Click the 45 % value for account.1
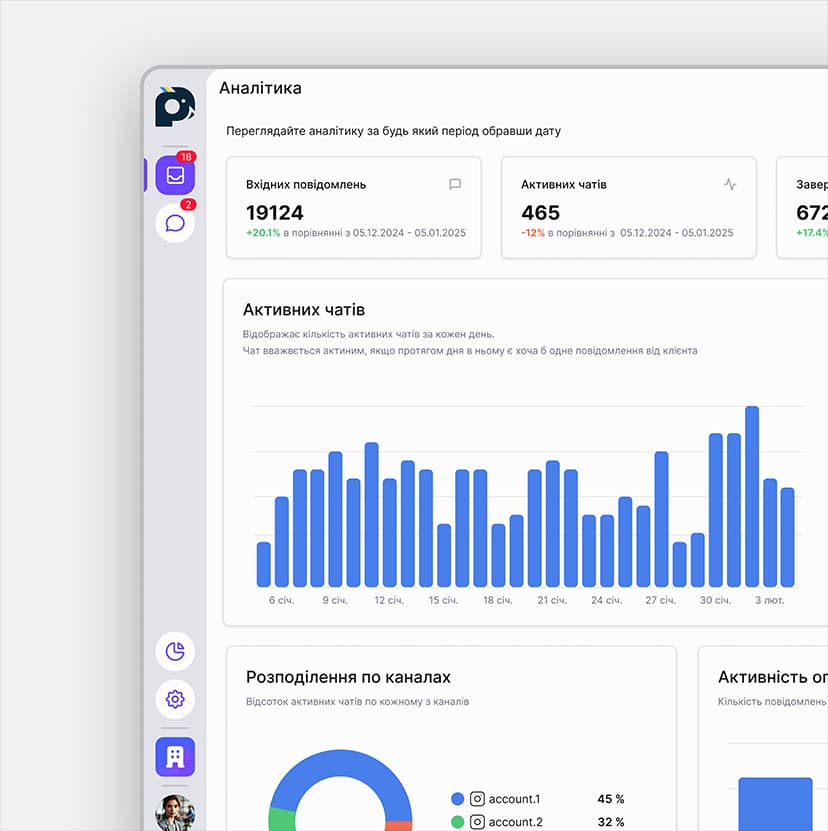Screen dimensions: 828x831 610,799
